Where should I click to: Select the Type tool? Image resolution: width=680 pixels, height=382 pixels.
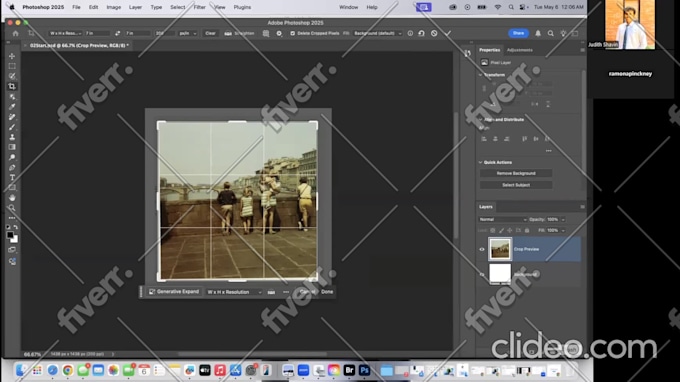click(12, 177)
